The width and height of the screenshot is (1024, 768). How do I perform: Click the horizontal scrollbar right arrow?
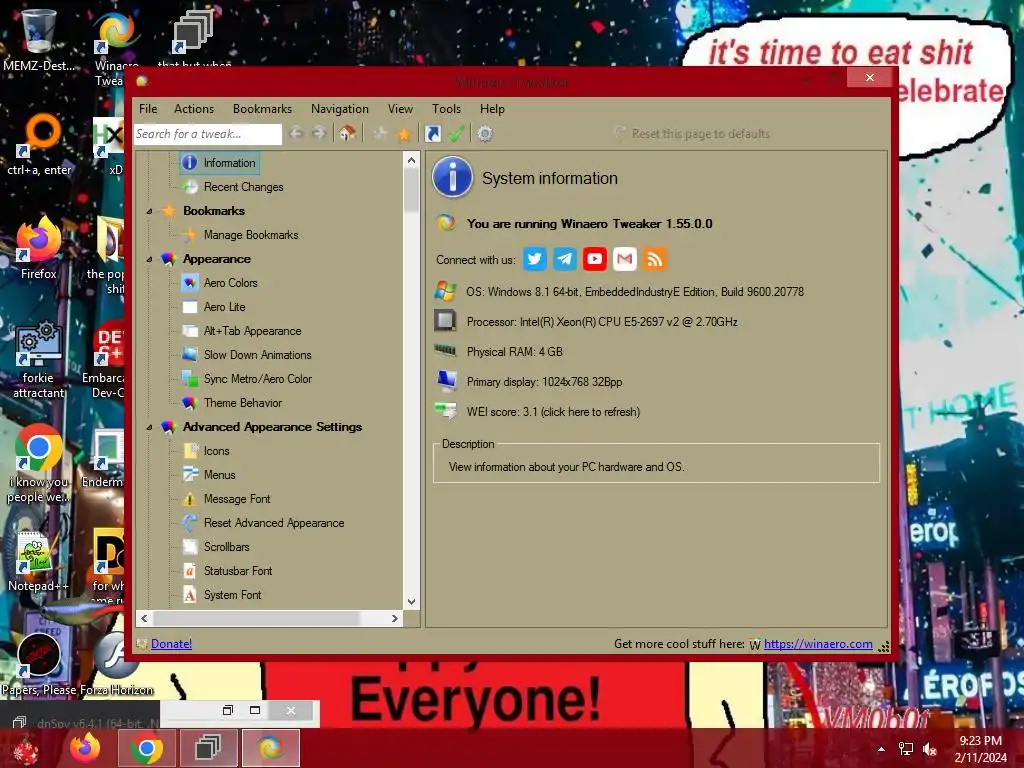pos(394,618)
